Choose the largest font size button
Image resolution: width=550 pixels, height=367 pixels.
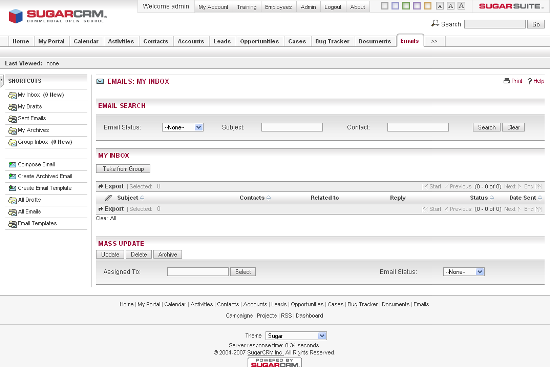[462, 6]
